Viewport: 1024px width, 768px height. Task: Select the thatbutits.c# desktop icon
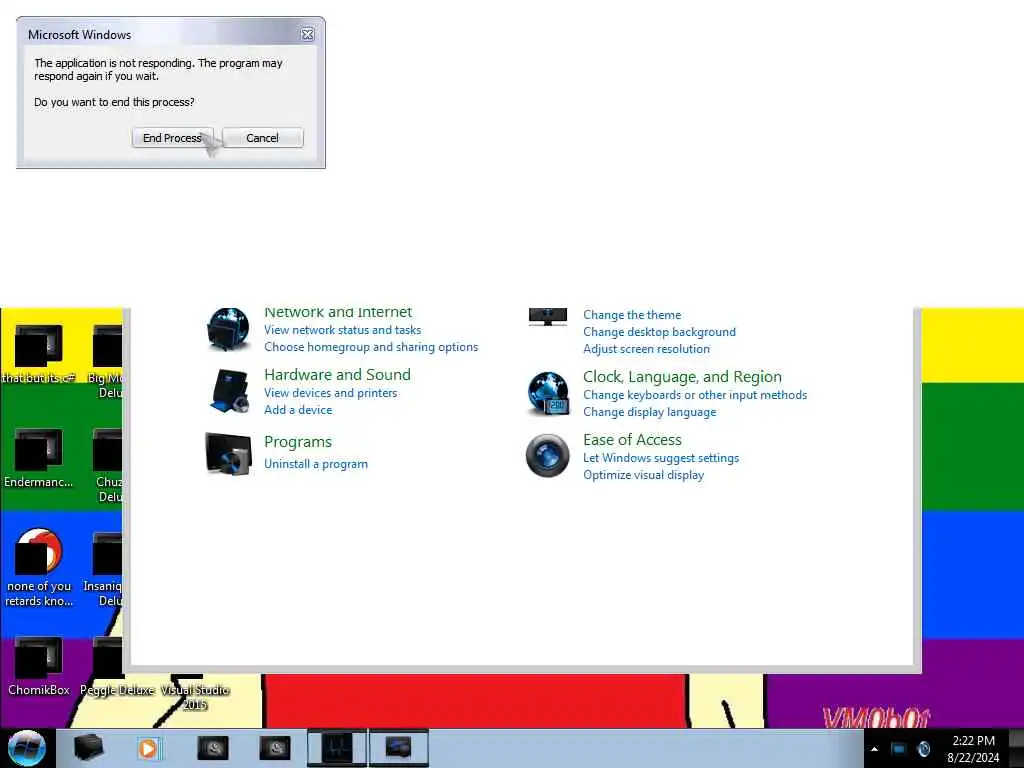pyautogui.click(x=39, y=353)
